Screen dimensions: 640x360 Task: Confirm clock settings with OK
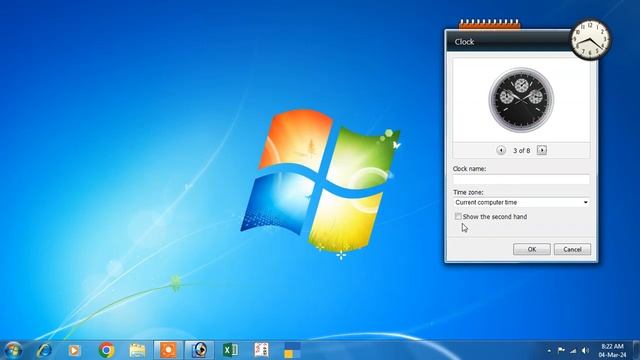tap(531, 249)
